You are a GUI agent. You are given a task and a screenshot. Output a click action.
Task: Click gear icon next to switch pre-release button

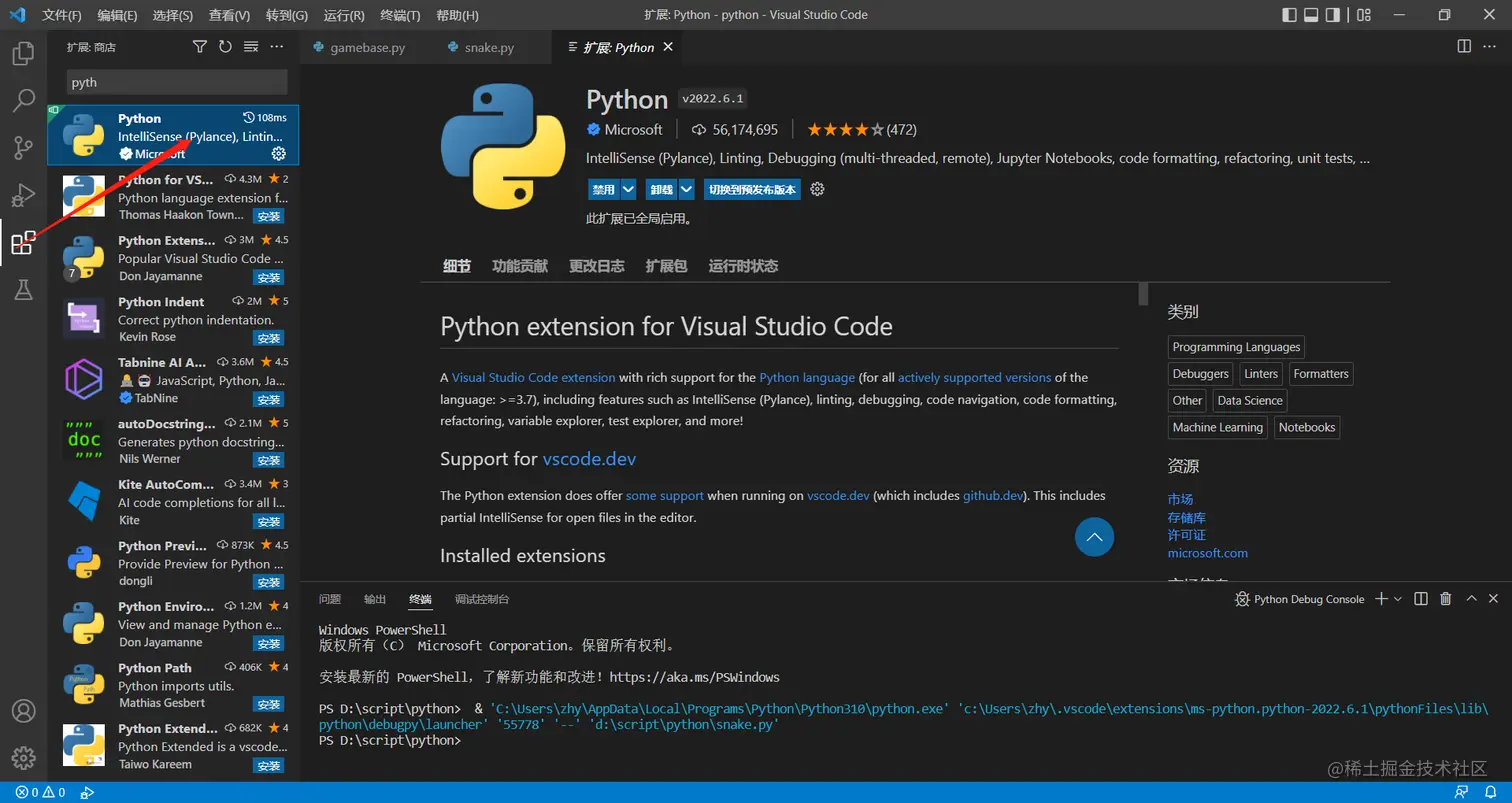click(817, 189)
